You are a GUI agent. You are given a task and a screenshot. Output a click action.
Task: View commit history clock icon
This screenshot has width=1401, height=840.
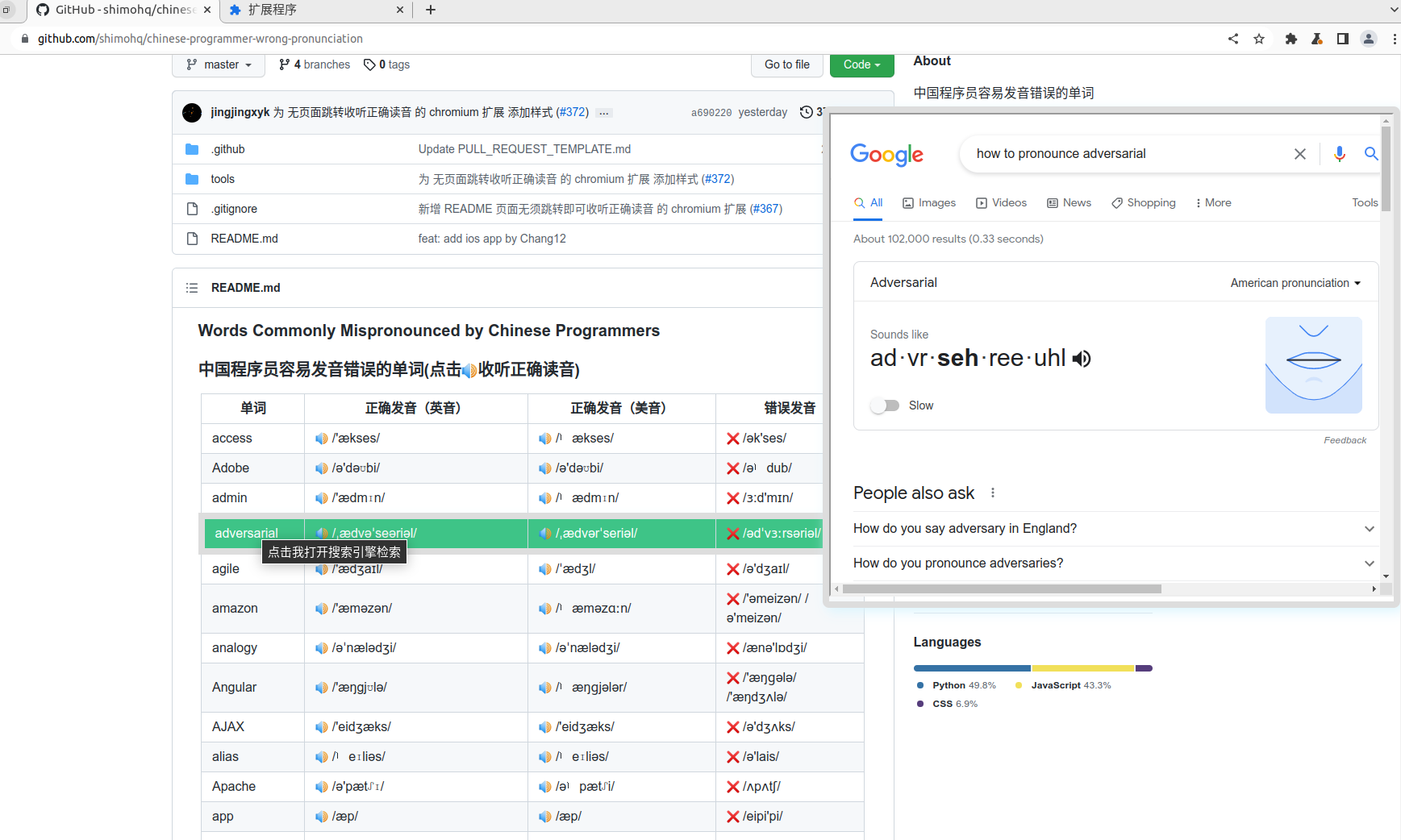tap(806, 112)
